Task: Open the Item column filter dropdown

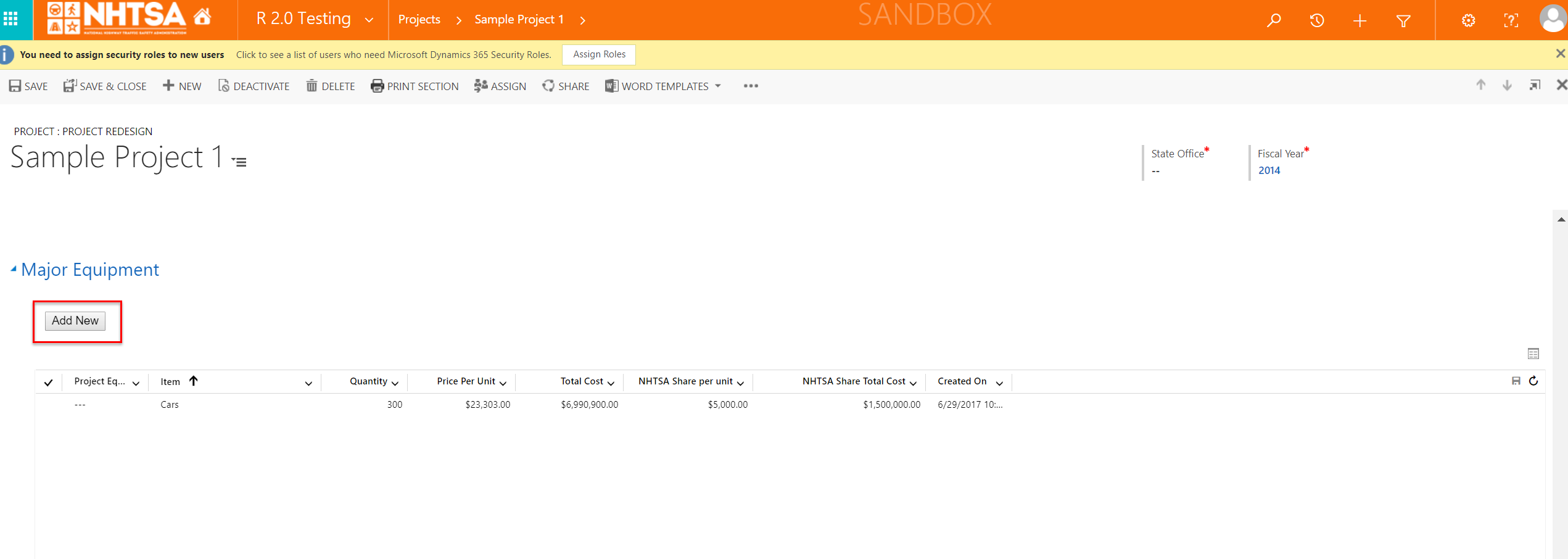Action: [x=308, y=383]
